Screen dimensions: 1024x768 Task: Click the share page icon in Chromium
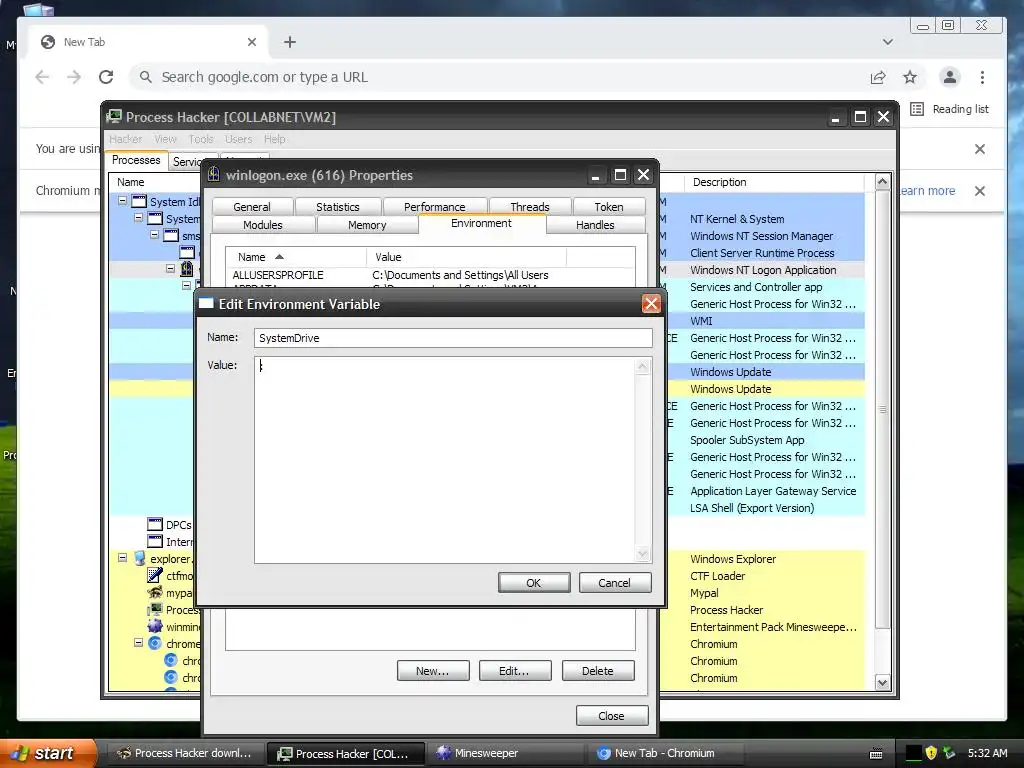tap(878, 77)
